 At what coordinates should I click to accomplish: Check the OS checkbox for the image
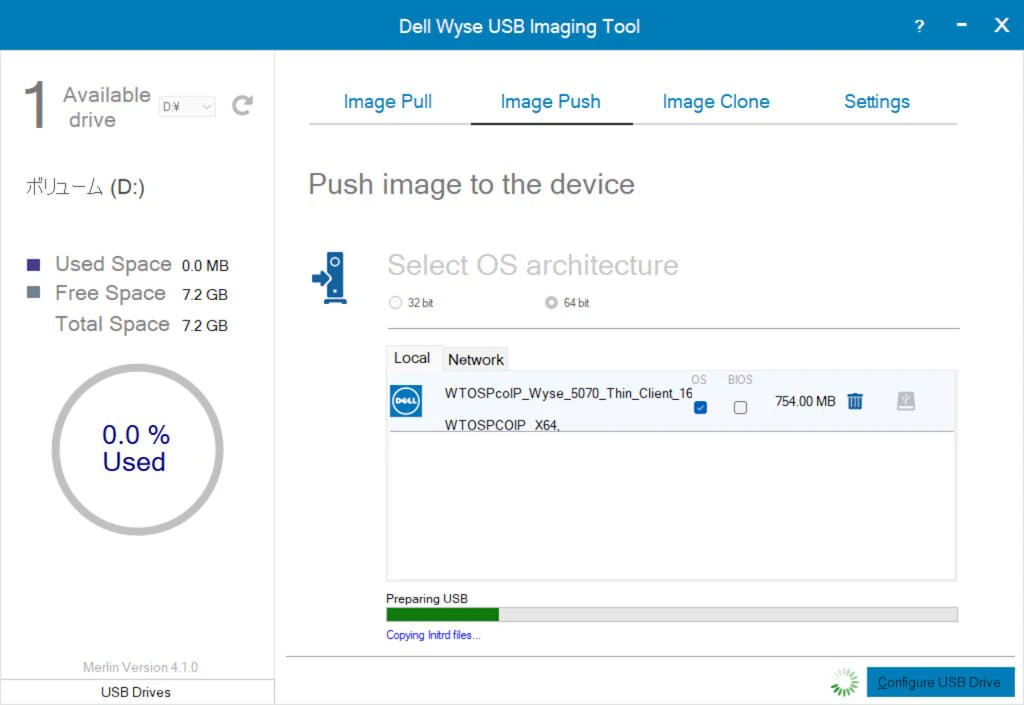point(700,407)
